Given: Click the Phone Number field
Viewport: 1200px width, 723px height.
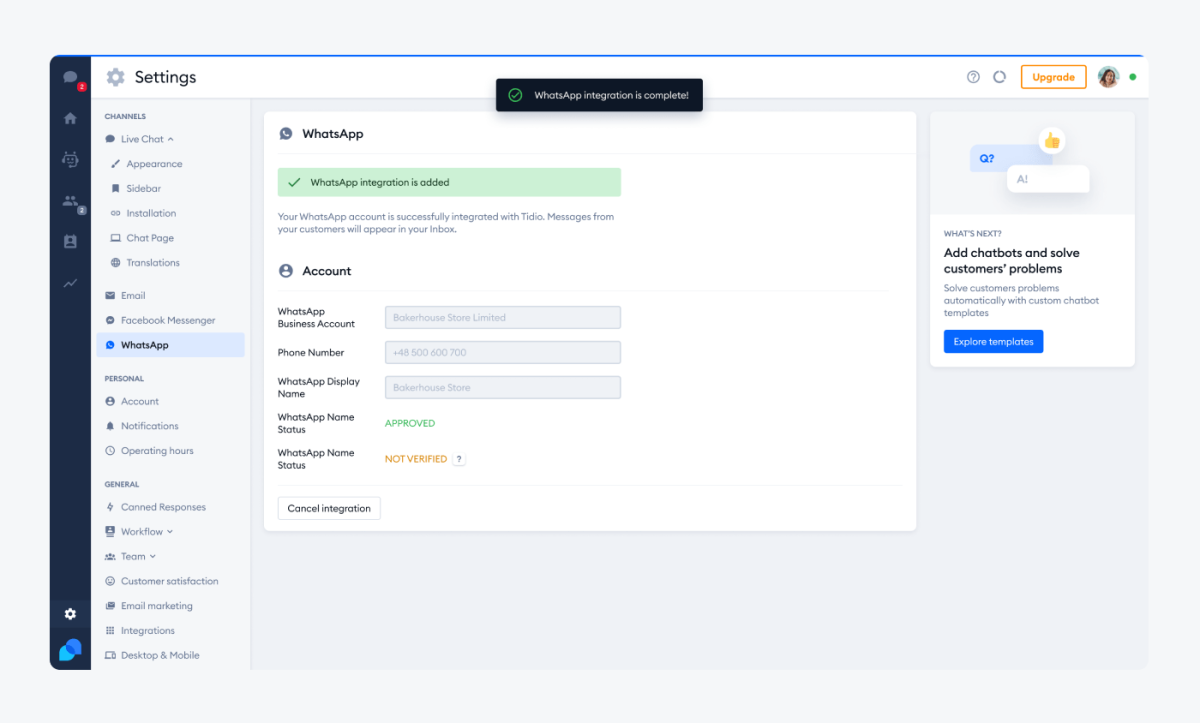Looking at the screenshot, I should point(502,352).
